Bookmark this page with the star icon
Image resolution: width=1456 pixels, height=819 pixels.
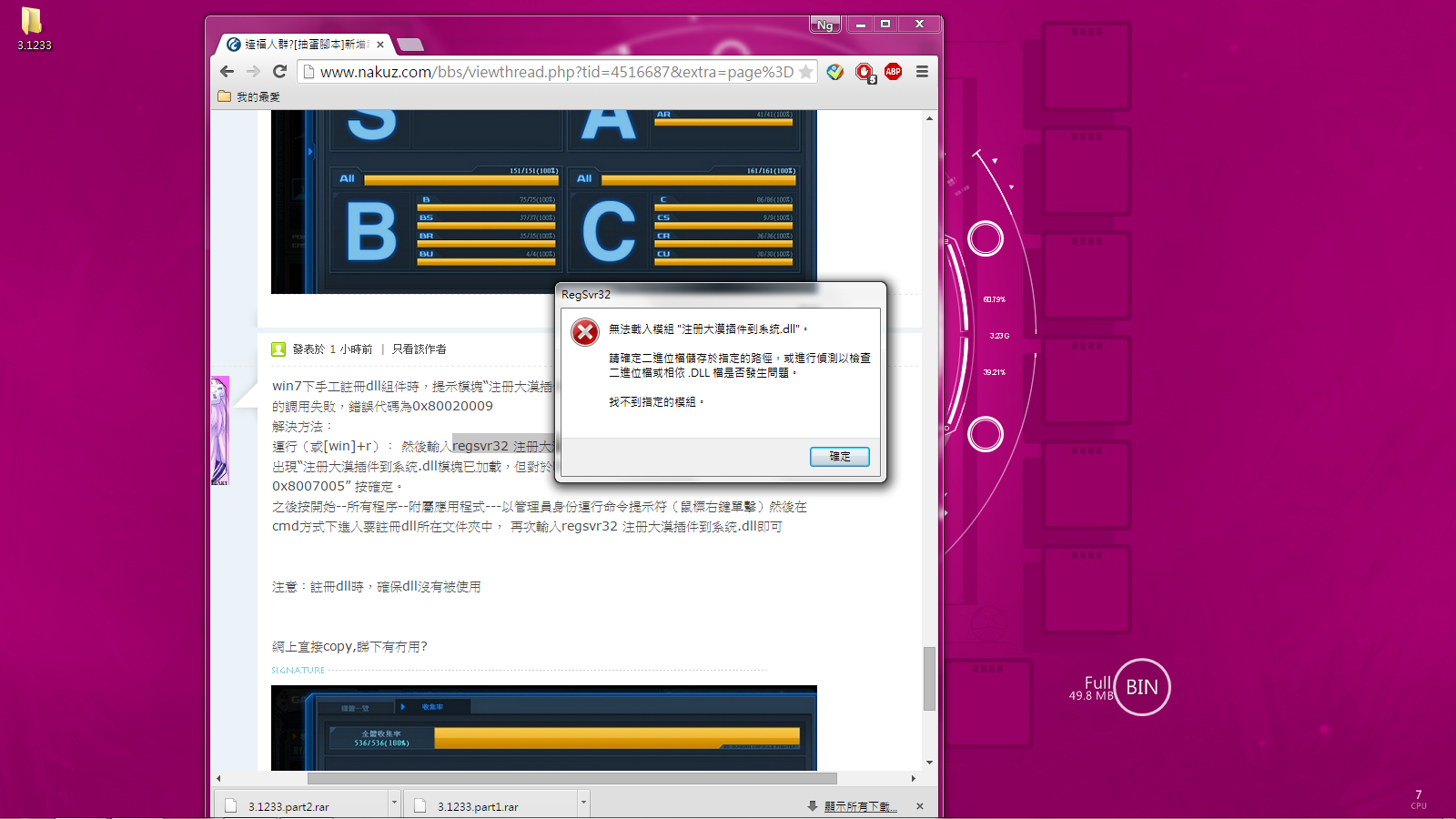pyautogui.click(x=805, y=72)
